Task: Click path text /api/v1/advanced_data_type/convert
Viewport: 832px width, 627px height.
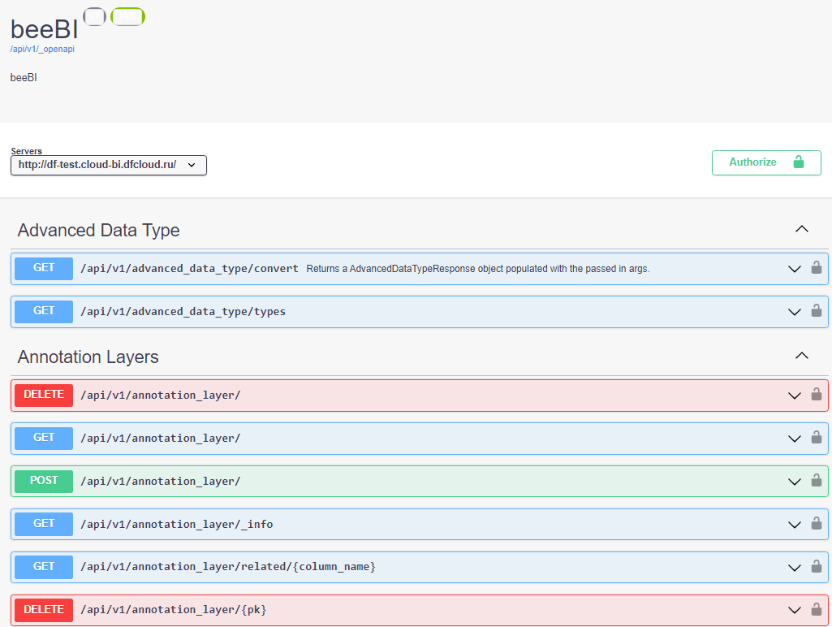Action: coord(189,268)
